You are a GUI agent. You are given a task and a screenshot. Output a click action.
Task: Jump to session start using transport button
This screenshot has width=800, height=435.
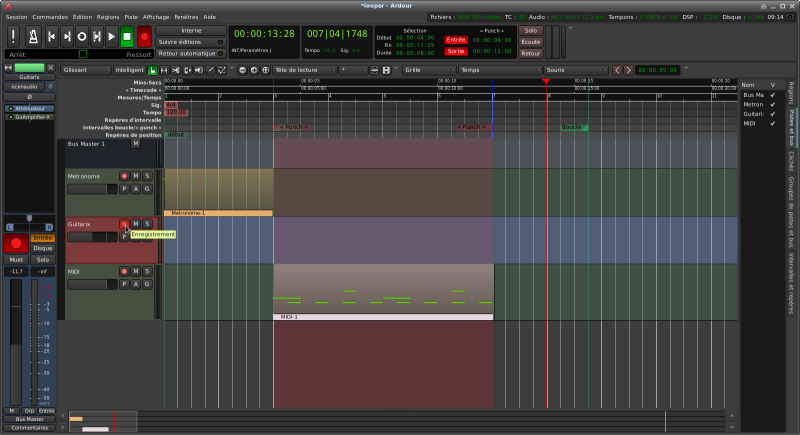coord(52,36)
